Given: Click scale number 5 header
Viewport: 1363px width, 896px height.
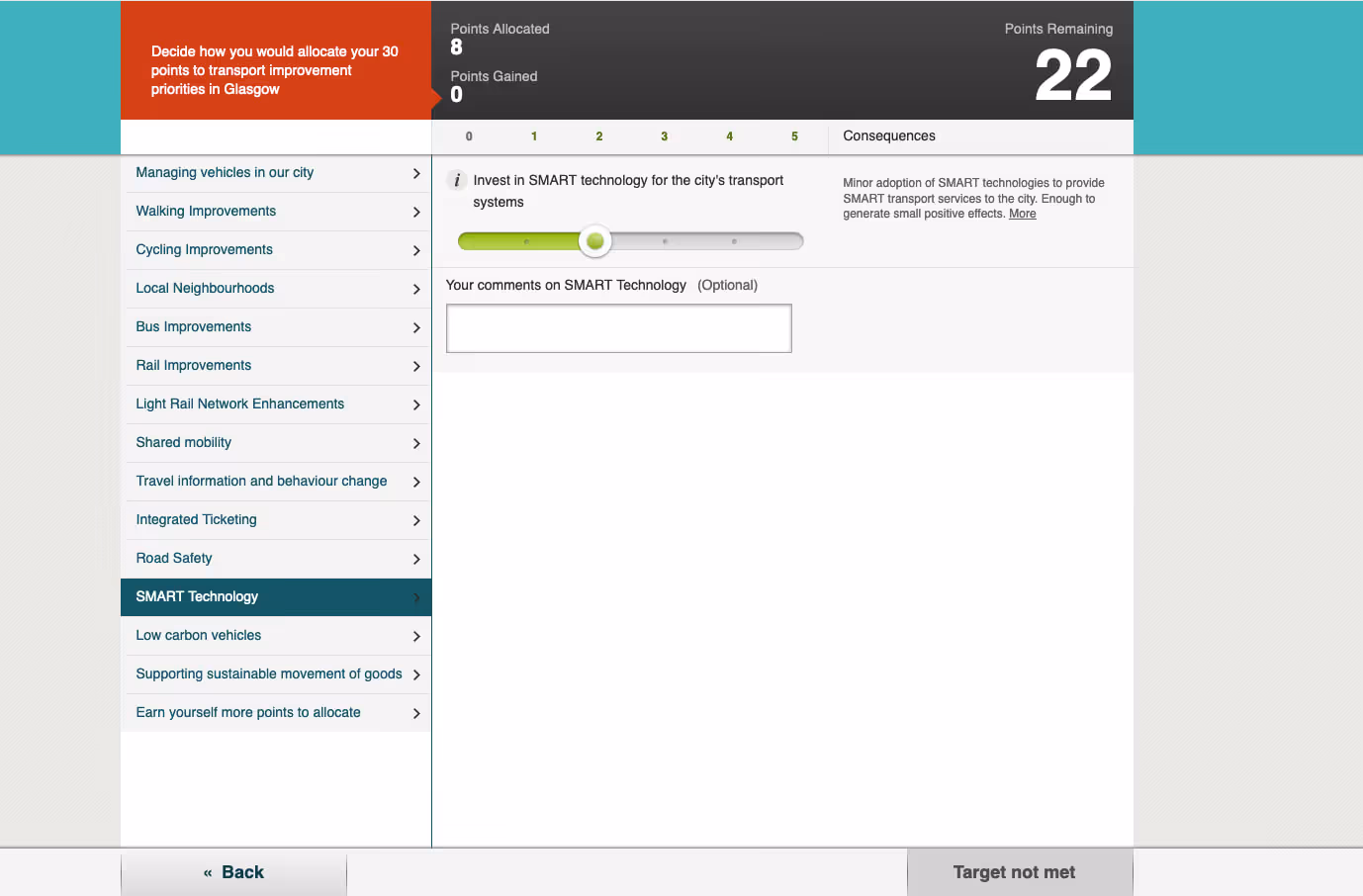Looking at the screenshot, I should (x=794, y=136).
